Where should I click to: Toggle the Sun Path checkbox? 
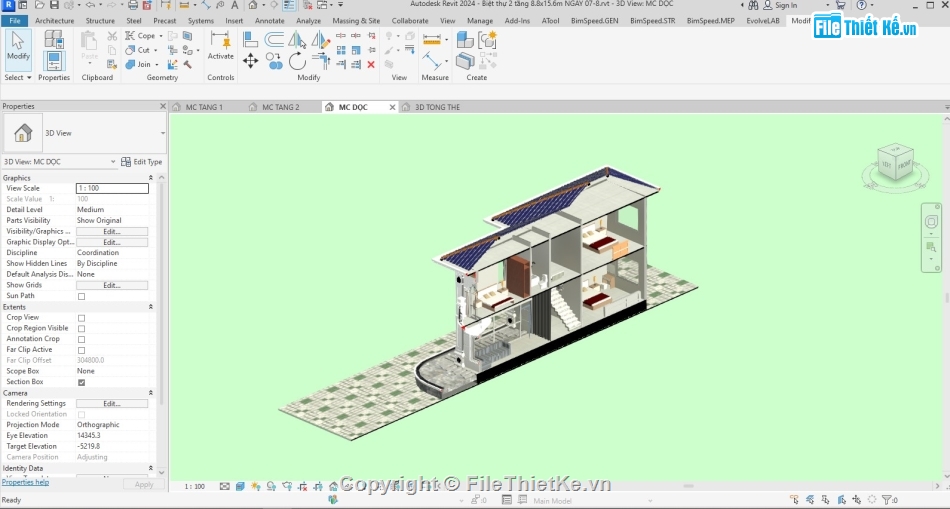point(81,296)
